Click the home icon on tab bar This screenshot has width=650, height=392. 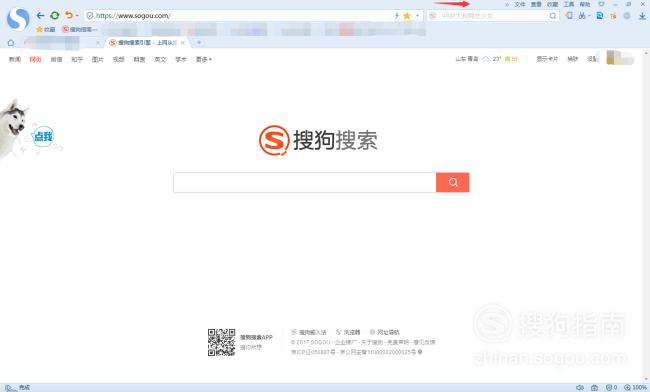[x=11, y=43]
